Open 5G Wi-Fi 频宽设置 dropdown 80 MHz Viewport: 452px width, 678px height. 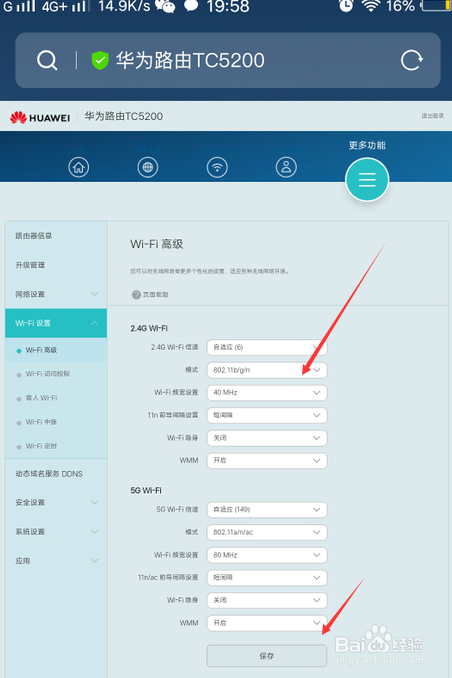coord(267,555)
